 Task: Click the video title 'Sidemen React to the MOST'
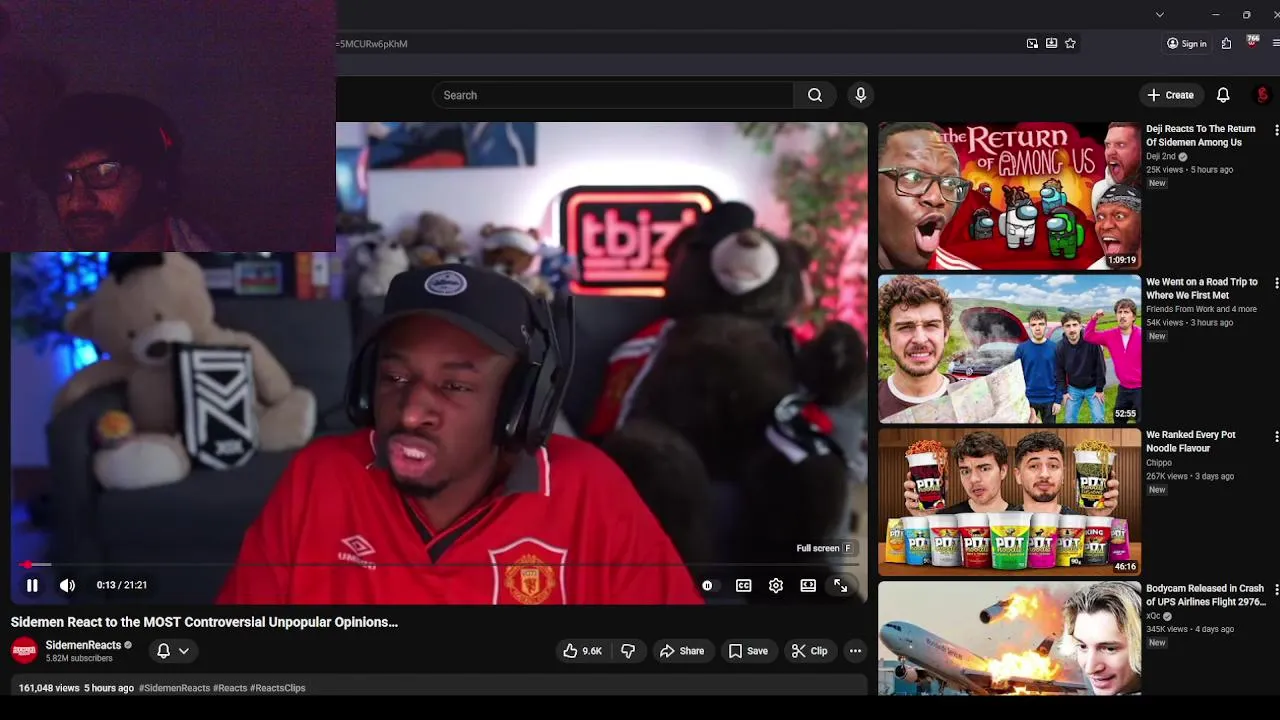(204, 622)
